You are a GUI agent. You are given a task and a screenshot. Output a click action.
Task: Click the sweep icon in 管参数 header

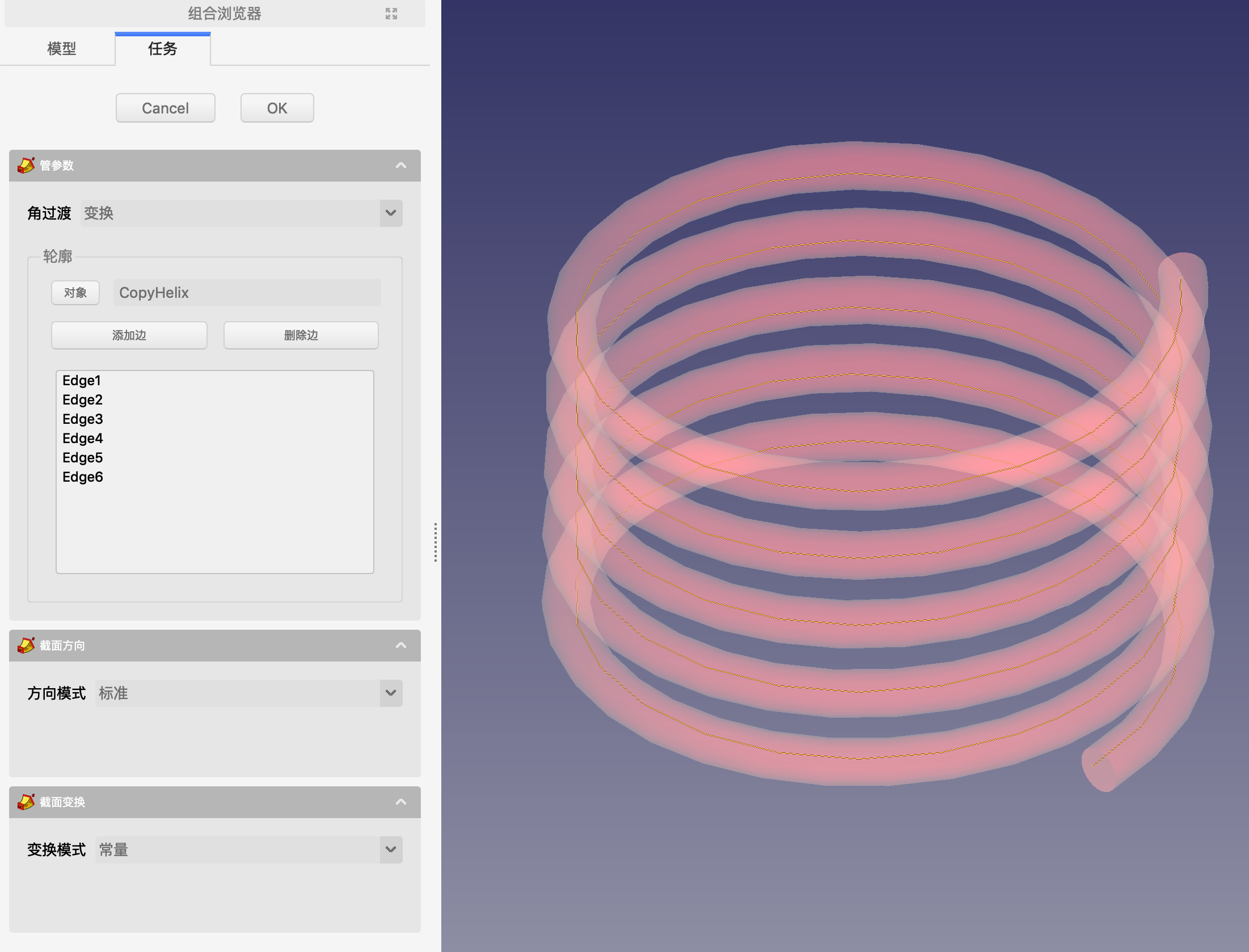point(26,165)
